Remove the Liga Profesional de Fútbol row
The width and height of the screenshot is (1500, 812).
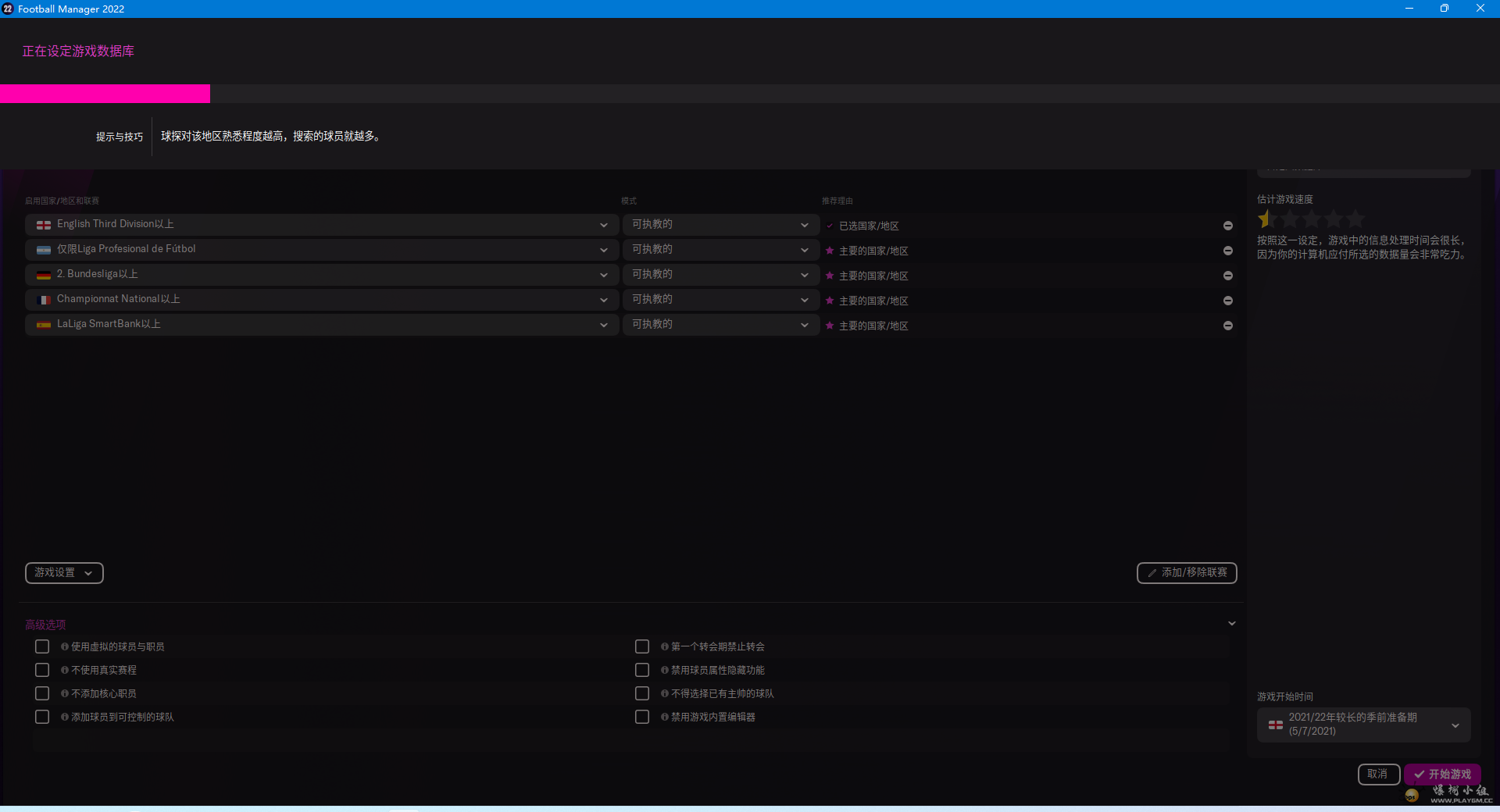point(1228,251)
